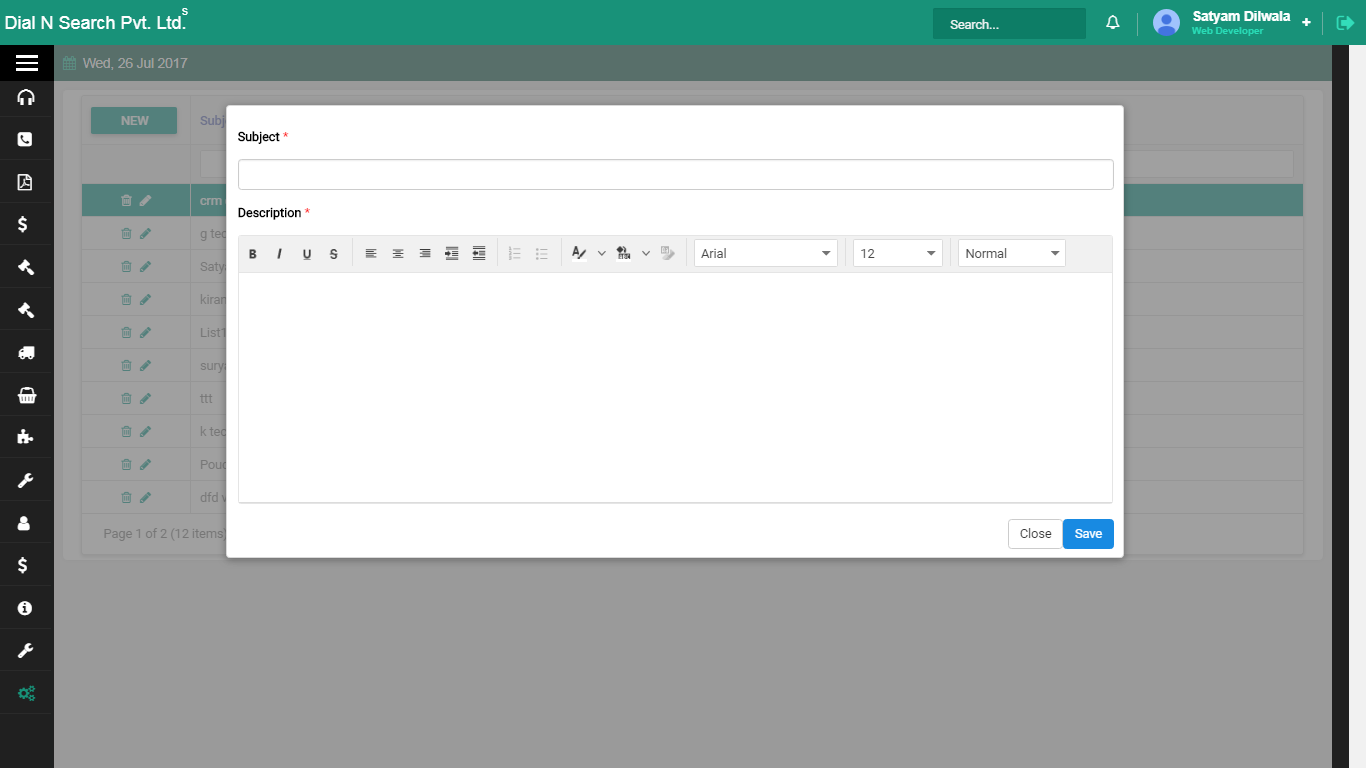Click the truck delivery sidebar icon

click(x=26, y=353)
